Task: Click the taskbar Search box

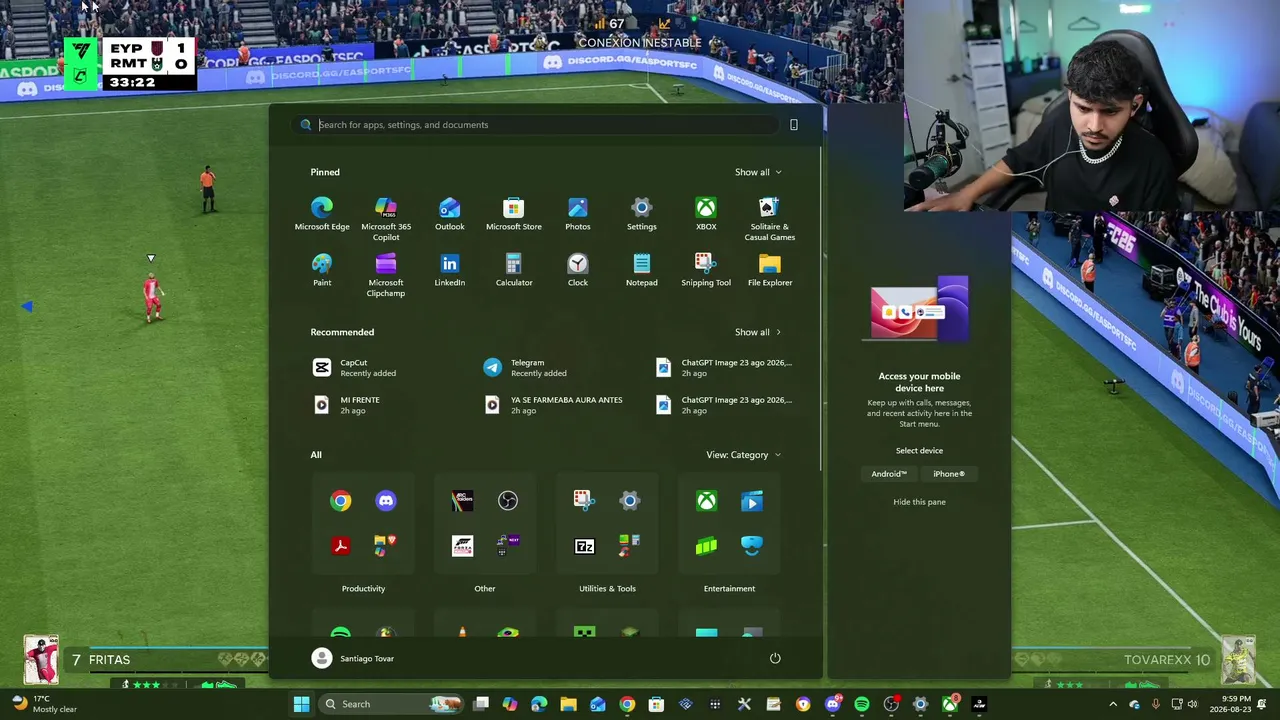Action: 392,704
